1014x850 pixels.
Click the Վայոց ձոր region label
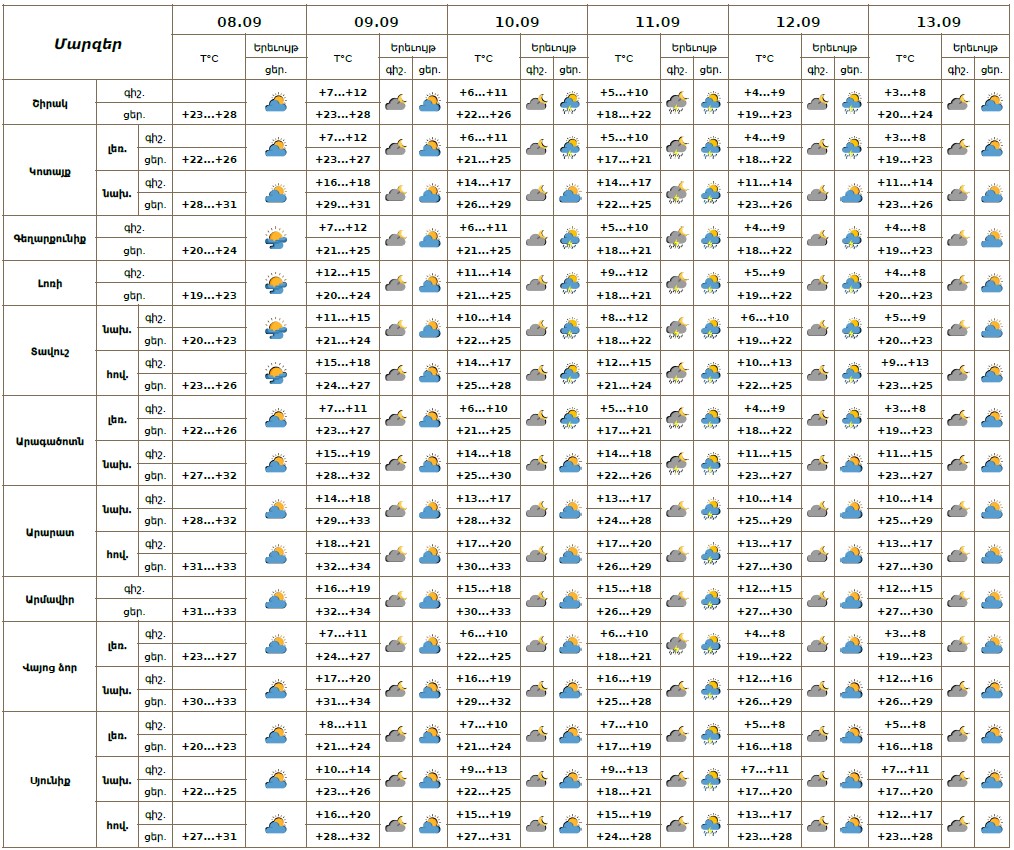tap(49, 667)
